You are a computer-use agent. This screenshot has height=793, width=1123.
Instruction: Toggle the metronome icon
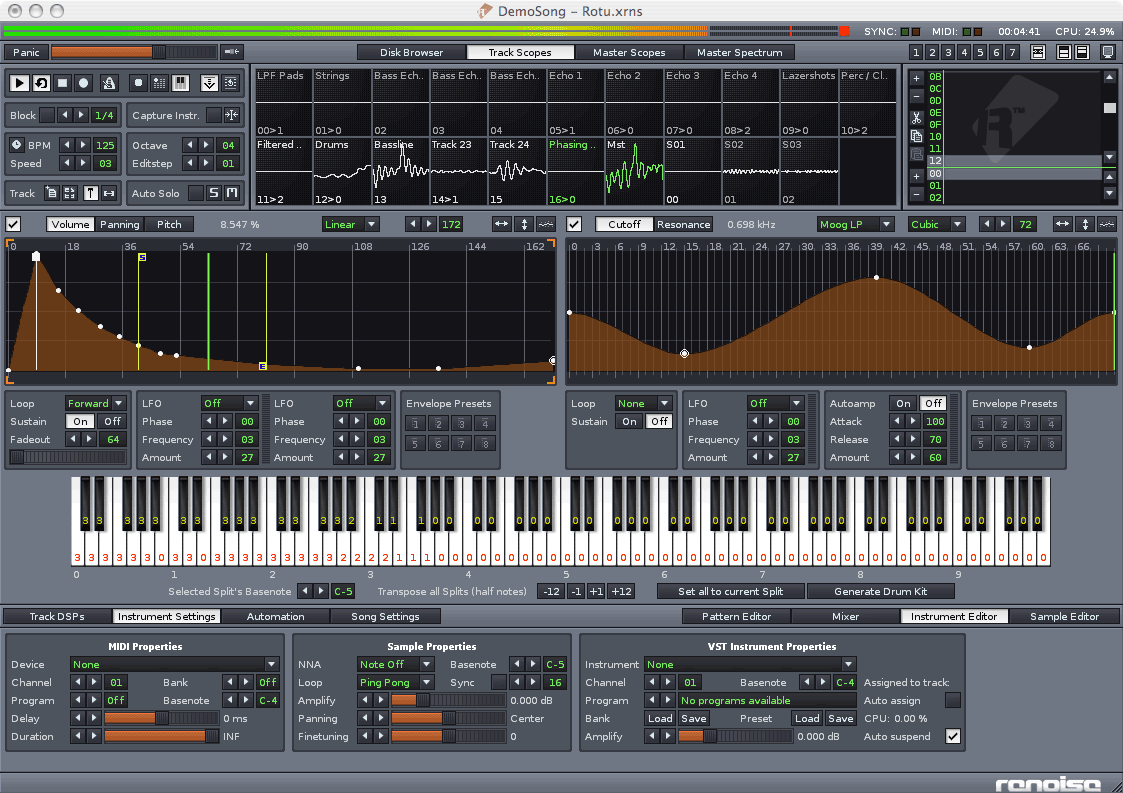pos(109,83)
